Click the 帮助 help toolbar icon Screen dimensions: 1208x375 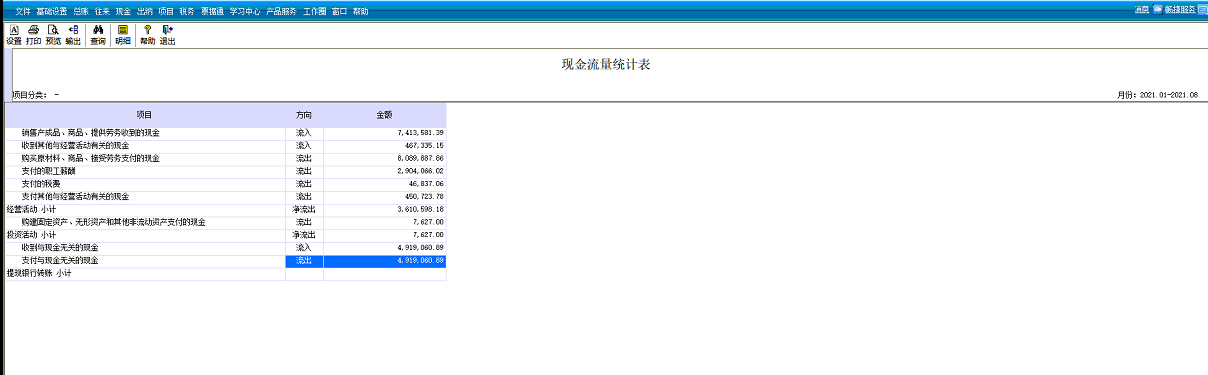(x=147, y=35)
